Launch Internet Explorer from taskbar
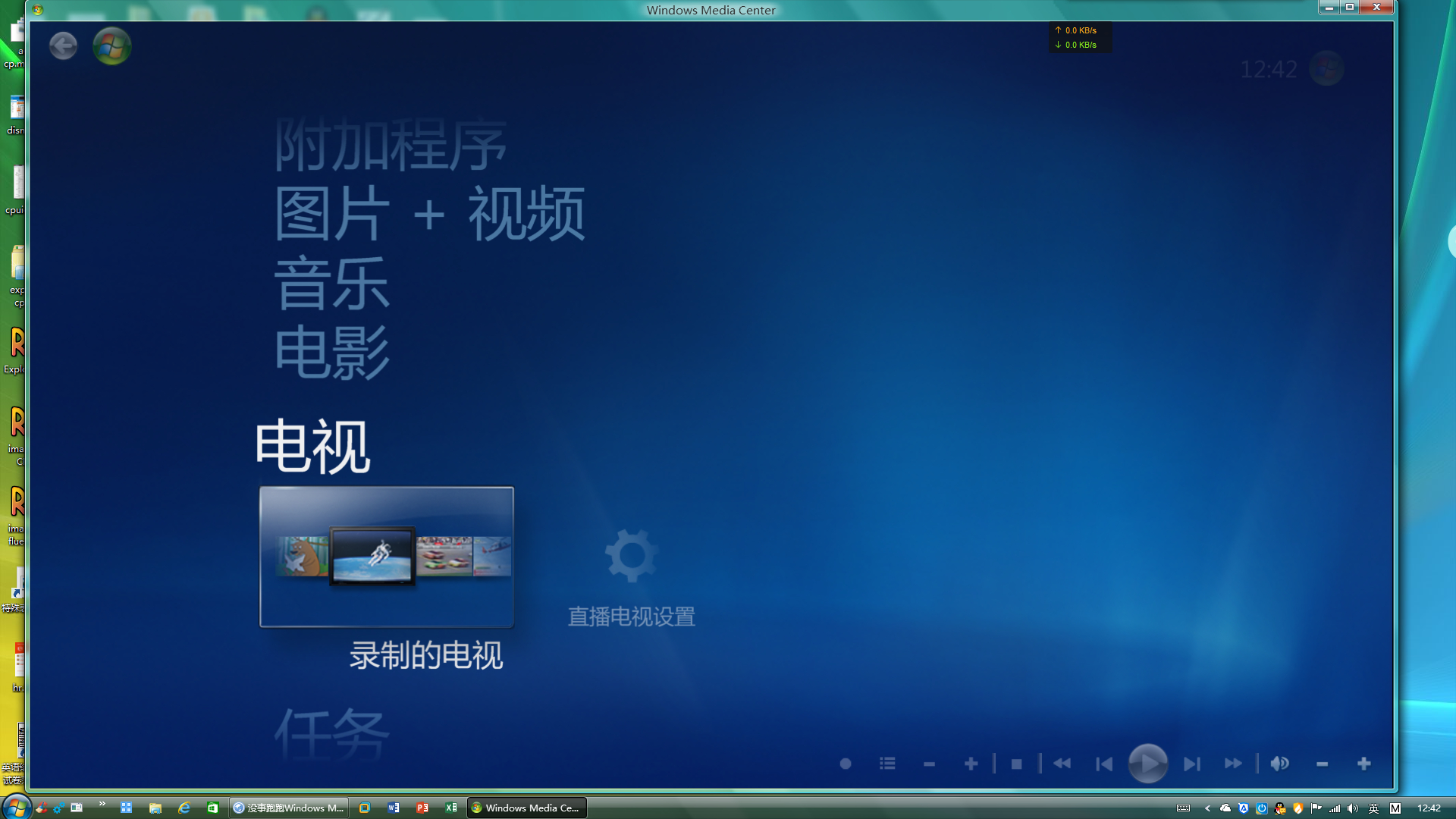This screenshot has width=1456, height=819. [184, 808]
